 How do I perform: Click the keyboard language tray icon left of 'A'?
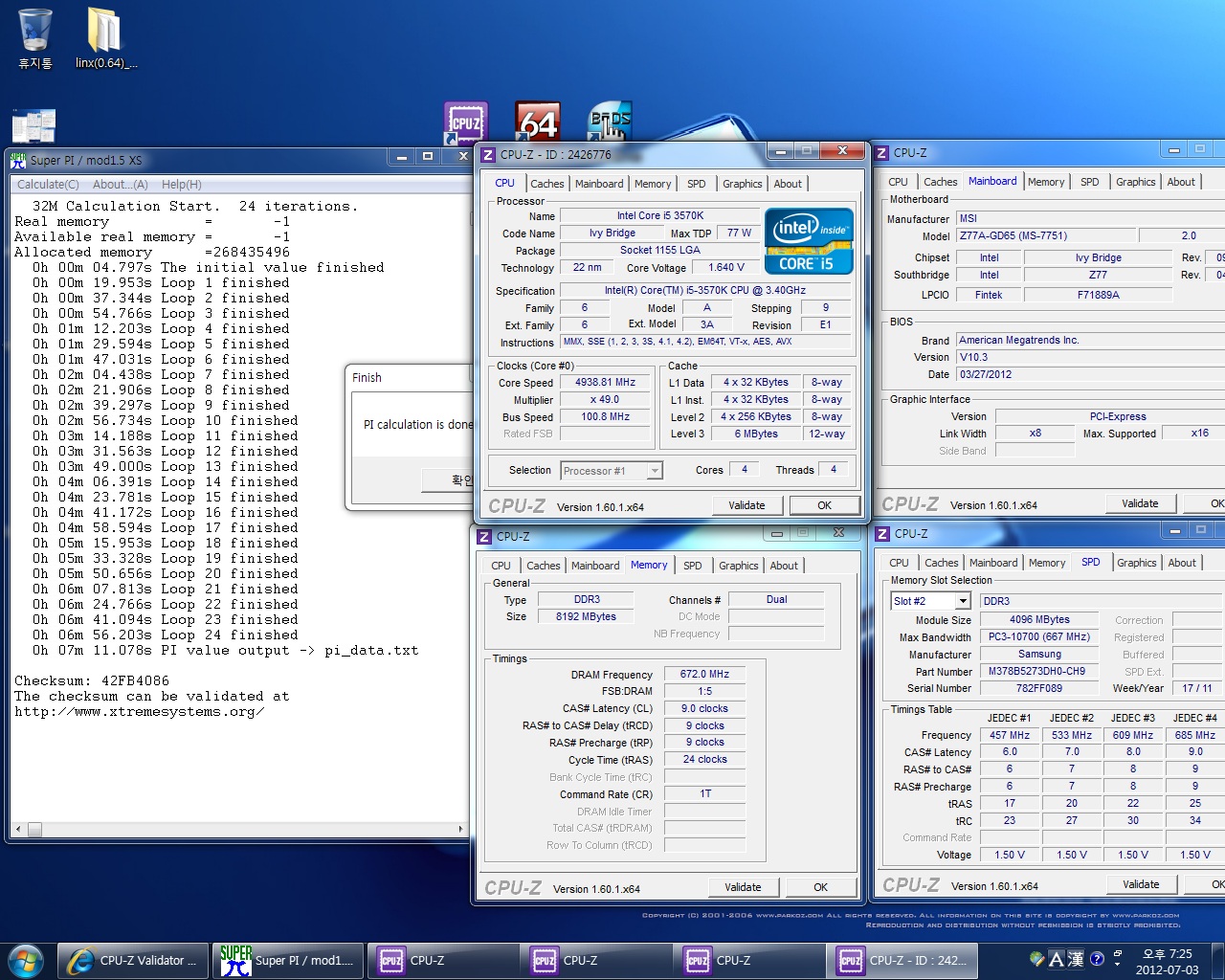coord(1036,959)
